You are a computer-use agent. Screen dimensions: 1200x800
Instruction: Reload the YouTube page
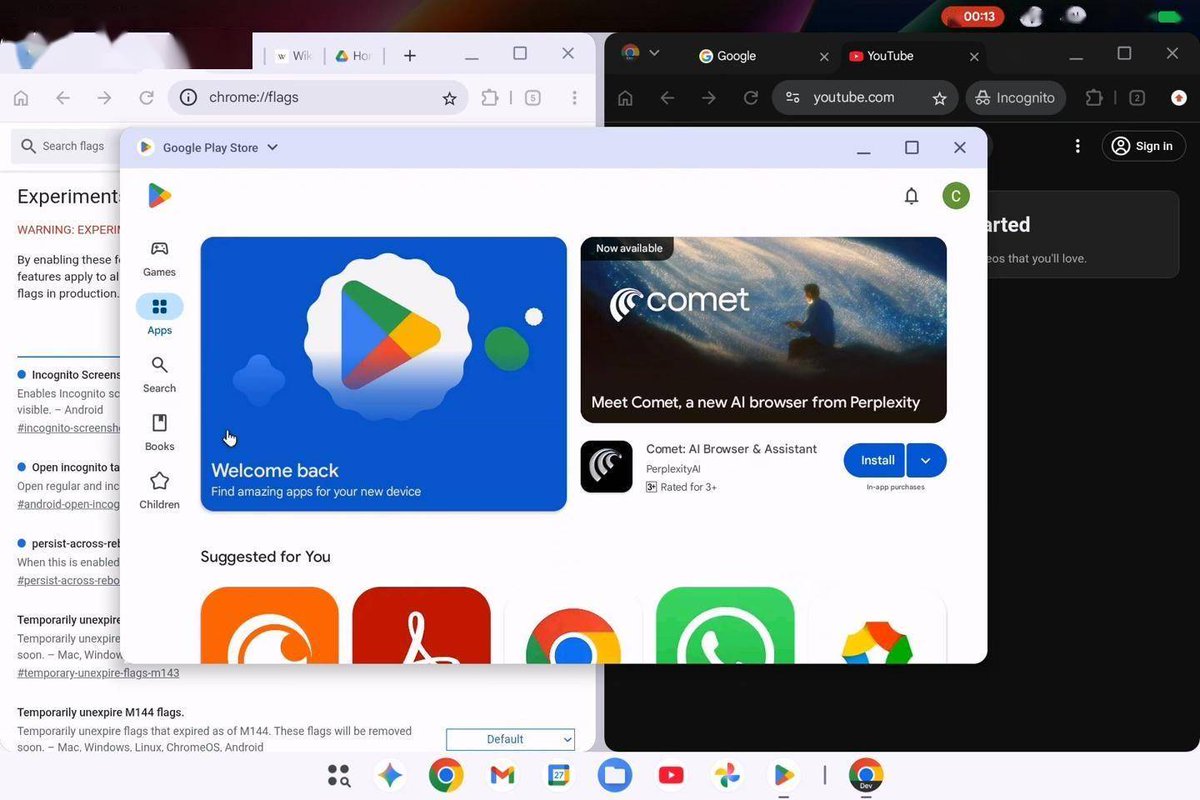tap(751, 98)
